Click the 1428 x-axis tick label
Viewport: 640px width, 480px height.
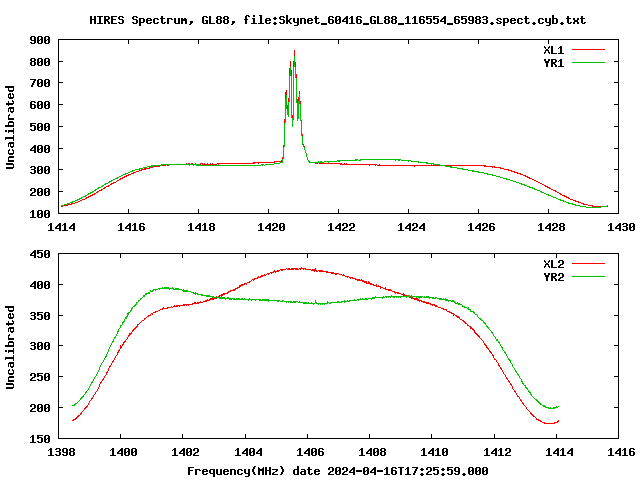point(551,227)
